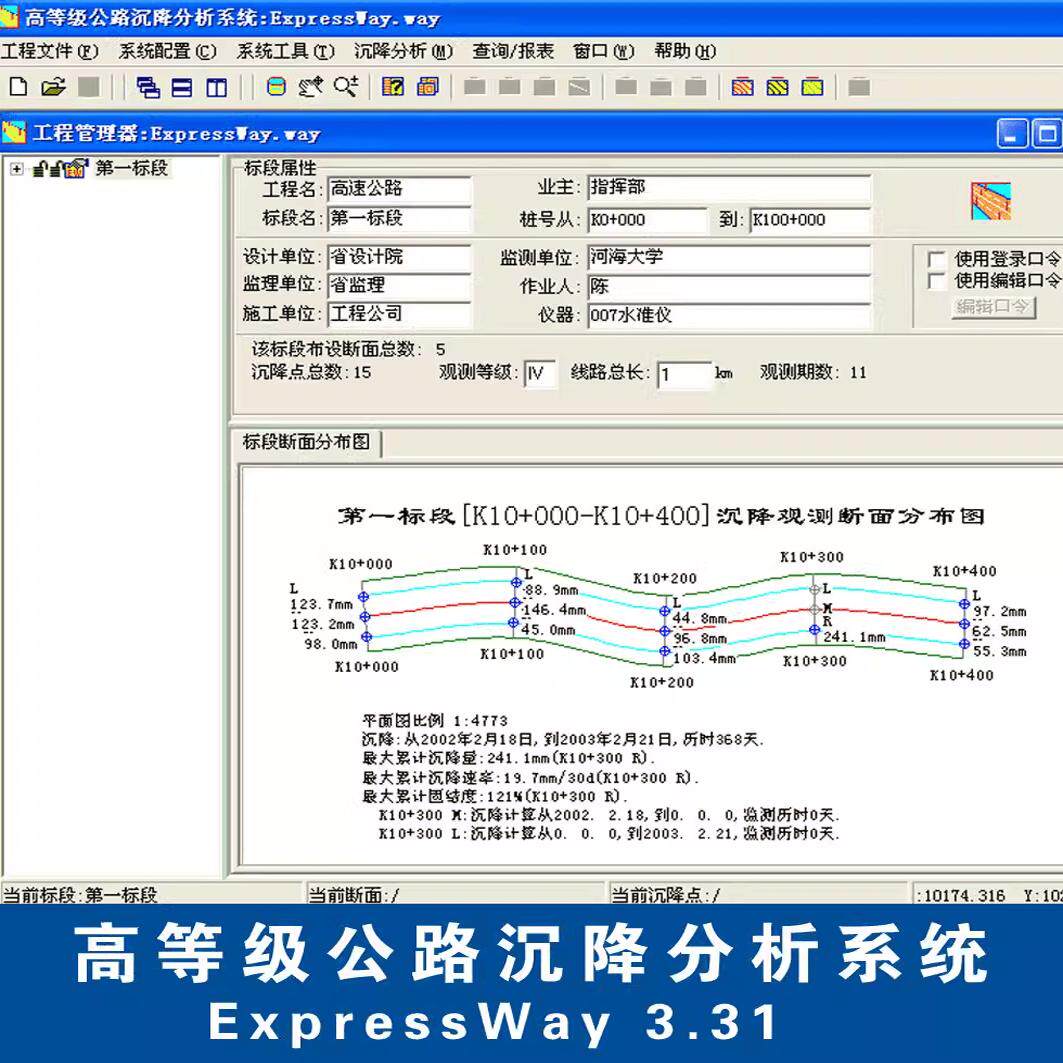The image size is (1063, 1063).
Task: Open the 系统配置(C) menu
Action: 167,52
